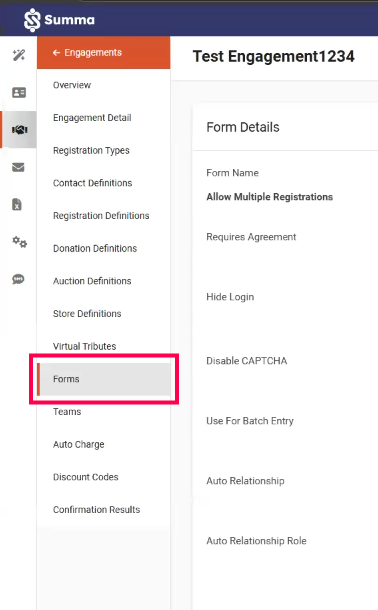
Task: Select Auction Definitions
Action: pyautogui.click(x=92, y=281)
